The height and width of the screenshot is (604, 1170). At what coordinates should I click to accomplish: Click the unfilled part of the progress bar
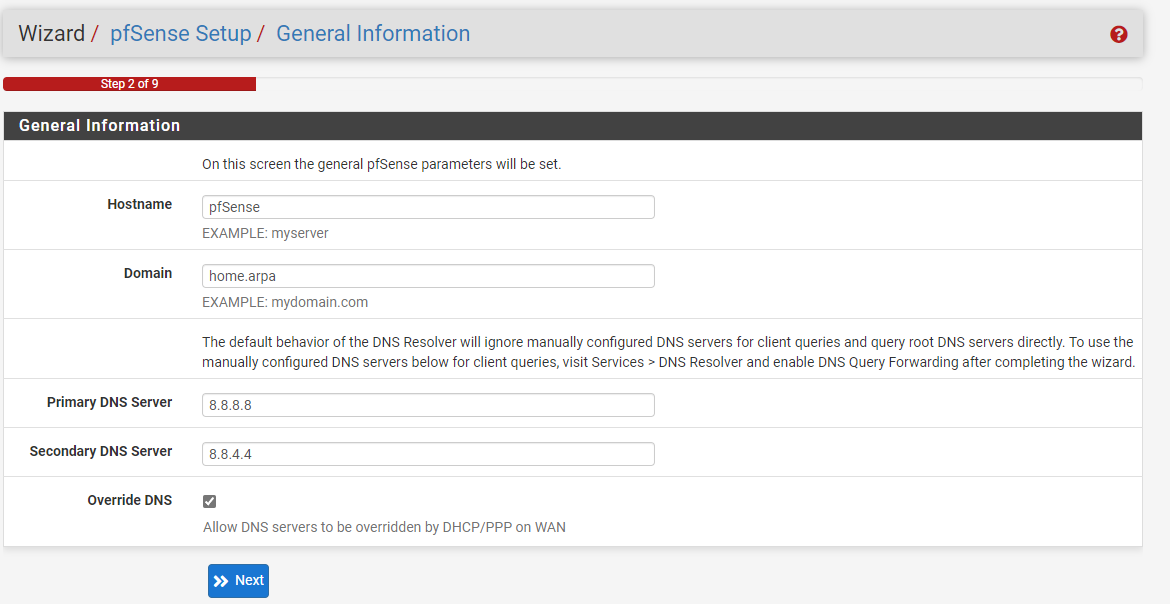coord(698,84)
